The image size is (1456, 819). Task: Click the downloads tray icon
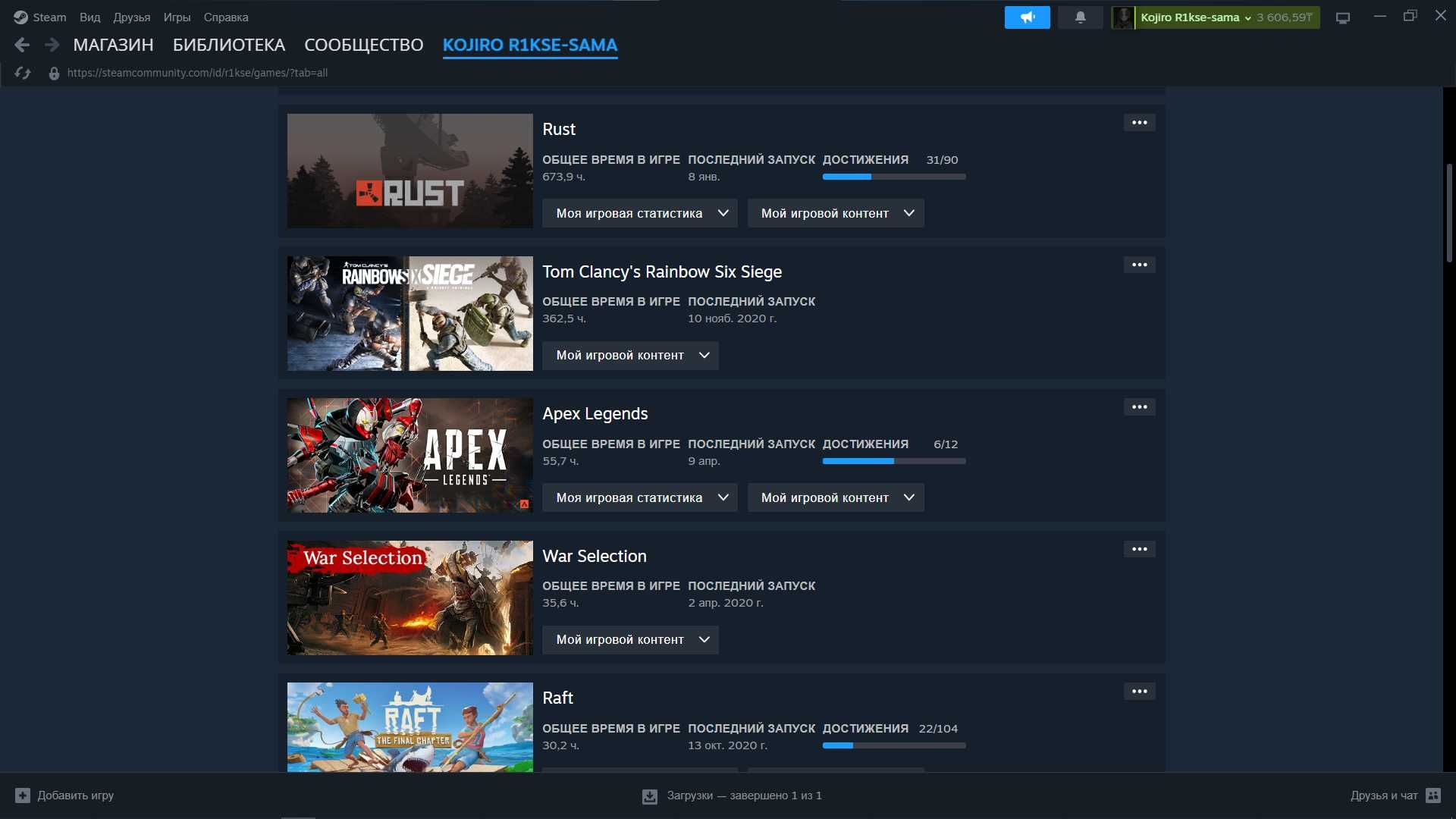tap(650, 796)
